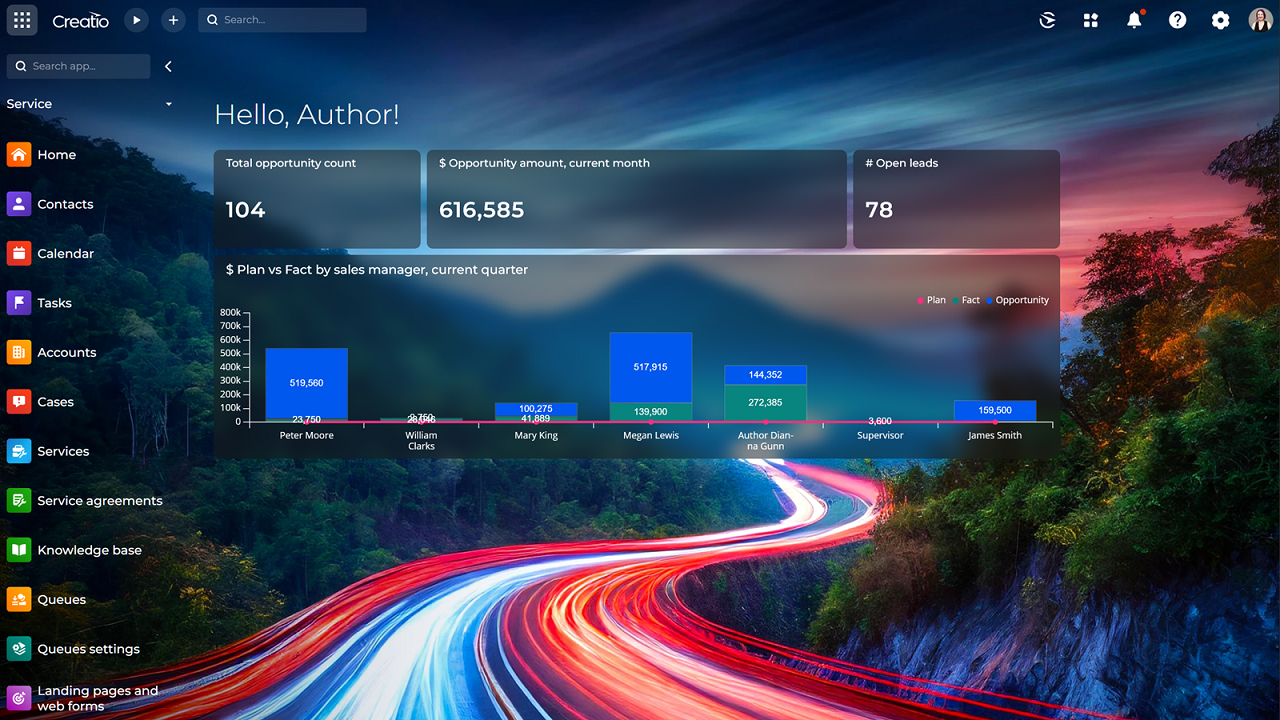This screenshot has width=1280, height=720.
Task: Open the Queues section label
Action: tap(62, 600)
